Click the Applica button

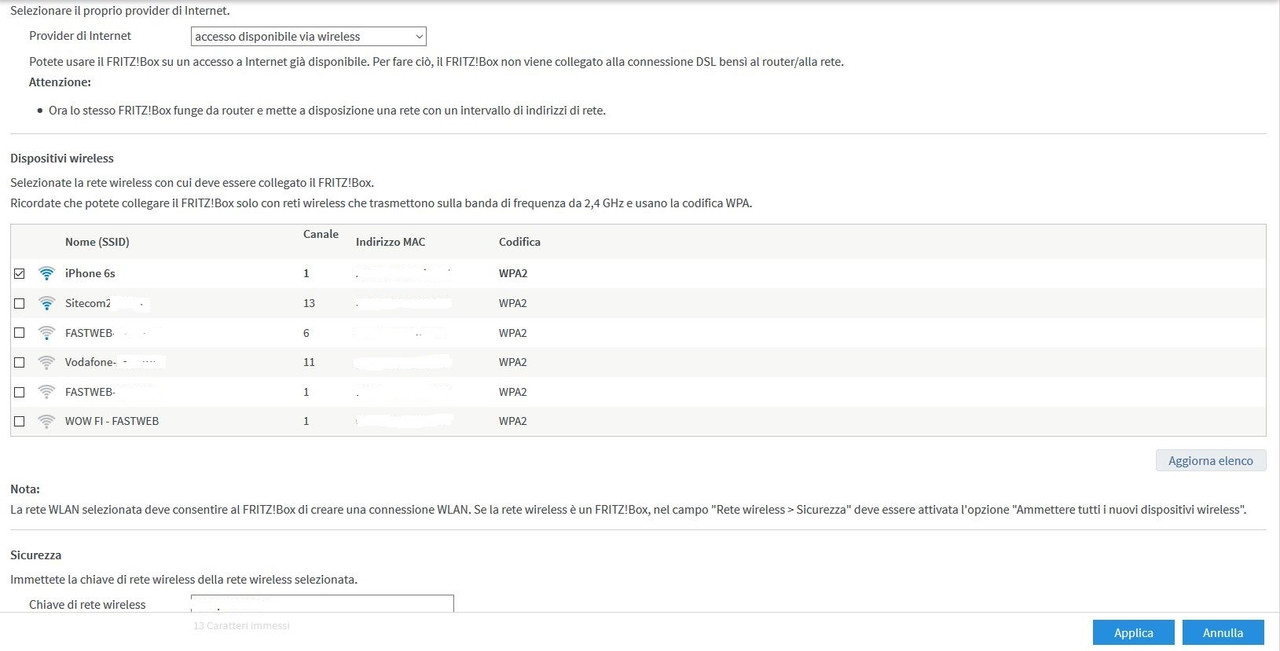coord(1133,633)
